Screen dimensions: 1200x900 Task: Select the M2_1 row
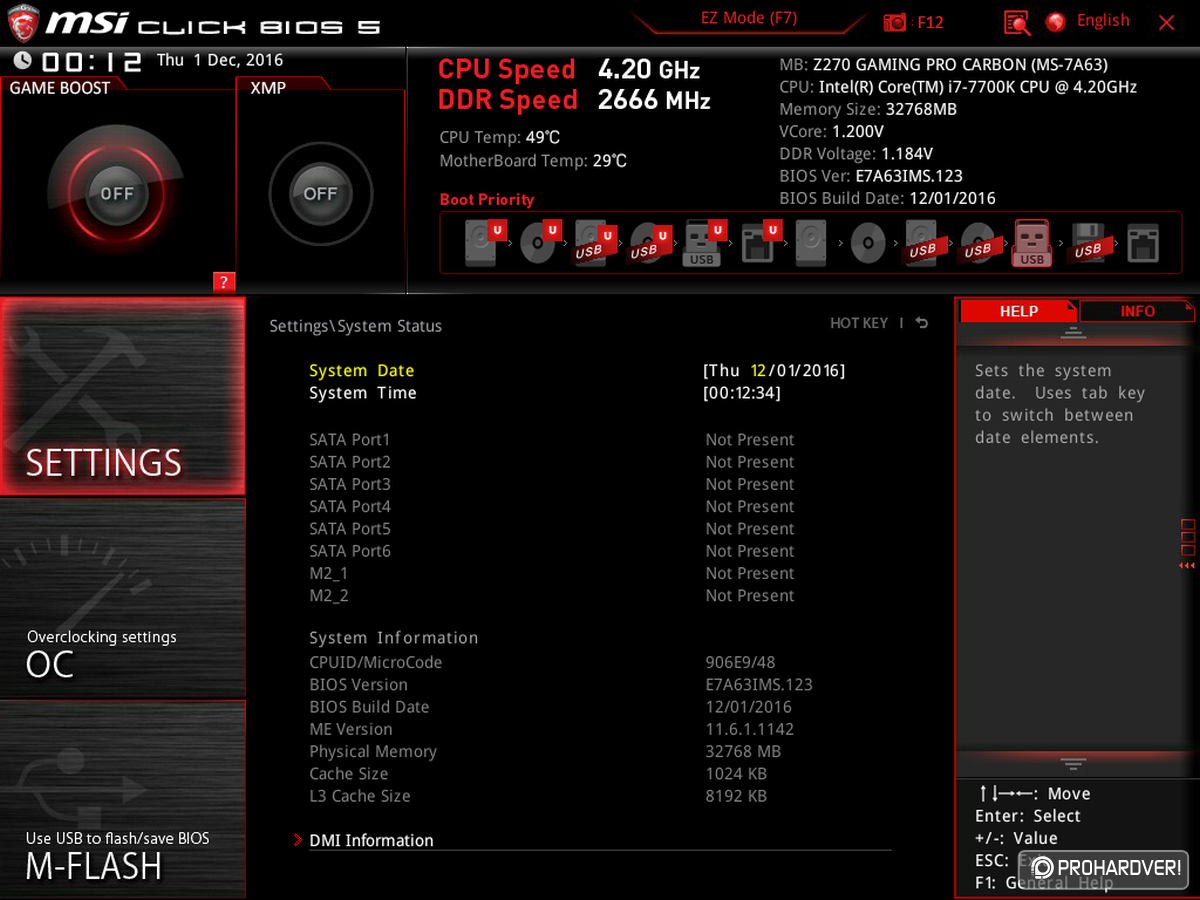click(x=552, y=573)
